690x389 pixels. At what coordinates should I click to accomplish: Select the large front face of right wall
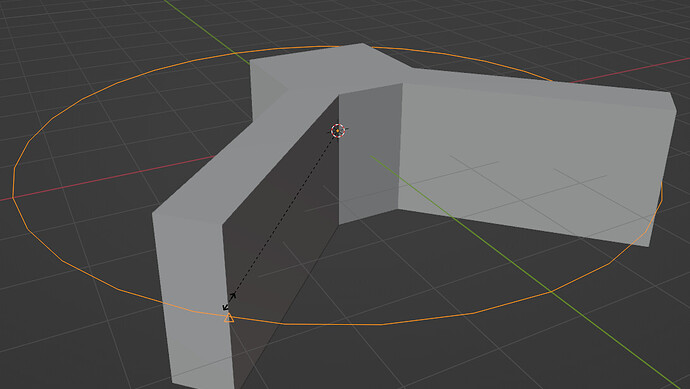[x=532, y=163]
